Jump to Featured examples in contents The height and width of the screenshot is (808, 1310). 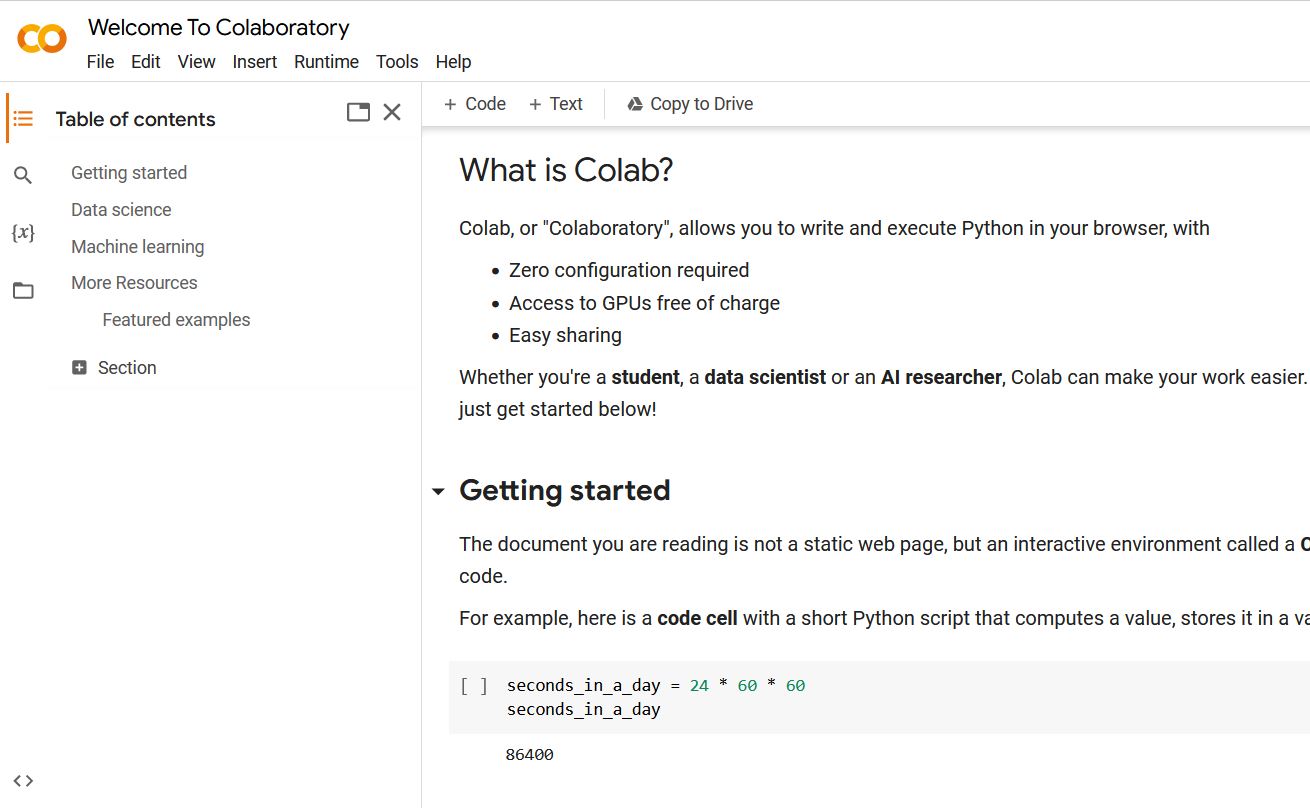point(176,320)
